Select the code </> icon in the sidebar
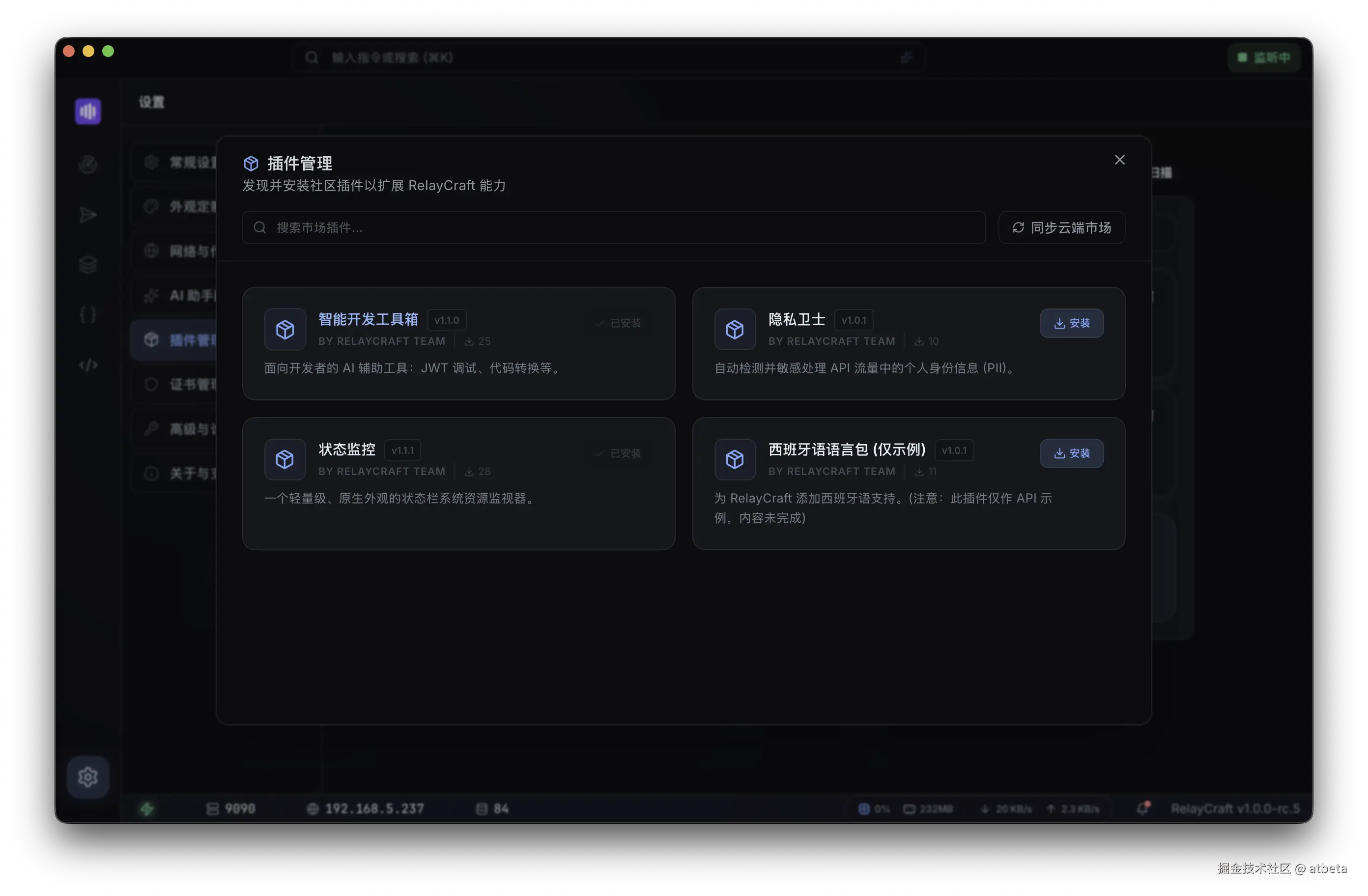The width and height of the screenshot is (1368, 896). [x=87, y=364]
